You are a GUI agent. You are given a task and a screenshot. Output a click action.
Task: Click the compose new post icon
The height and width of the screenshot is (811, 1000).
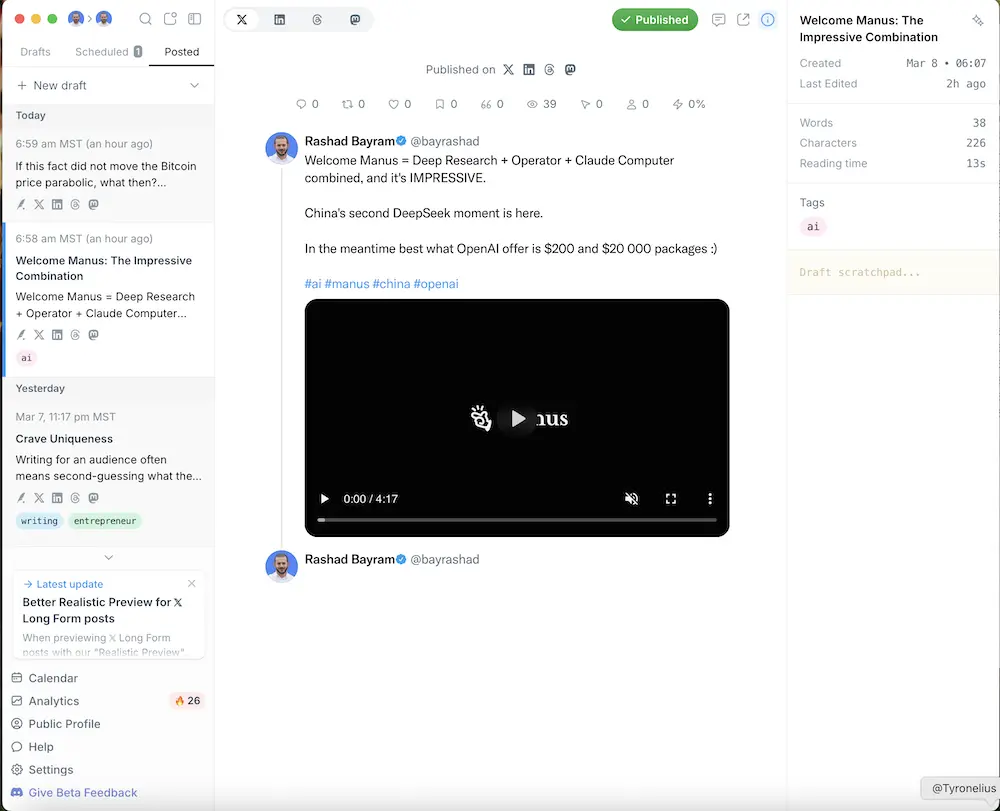(x=170, y=19)
